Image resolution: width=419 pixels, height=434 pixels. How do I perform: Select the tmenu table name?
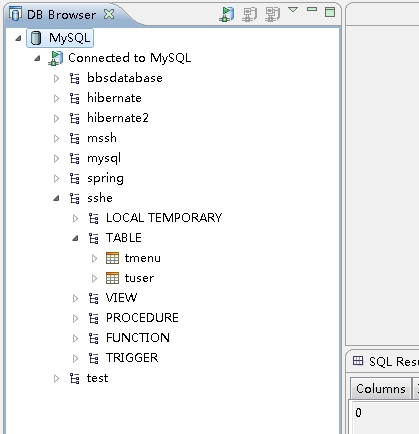click(143, 258)
